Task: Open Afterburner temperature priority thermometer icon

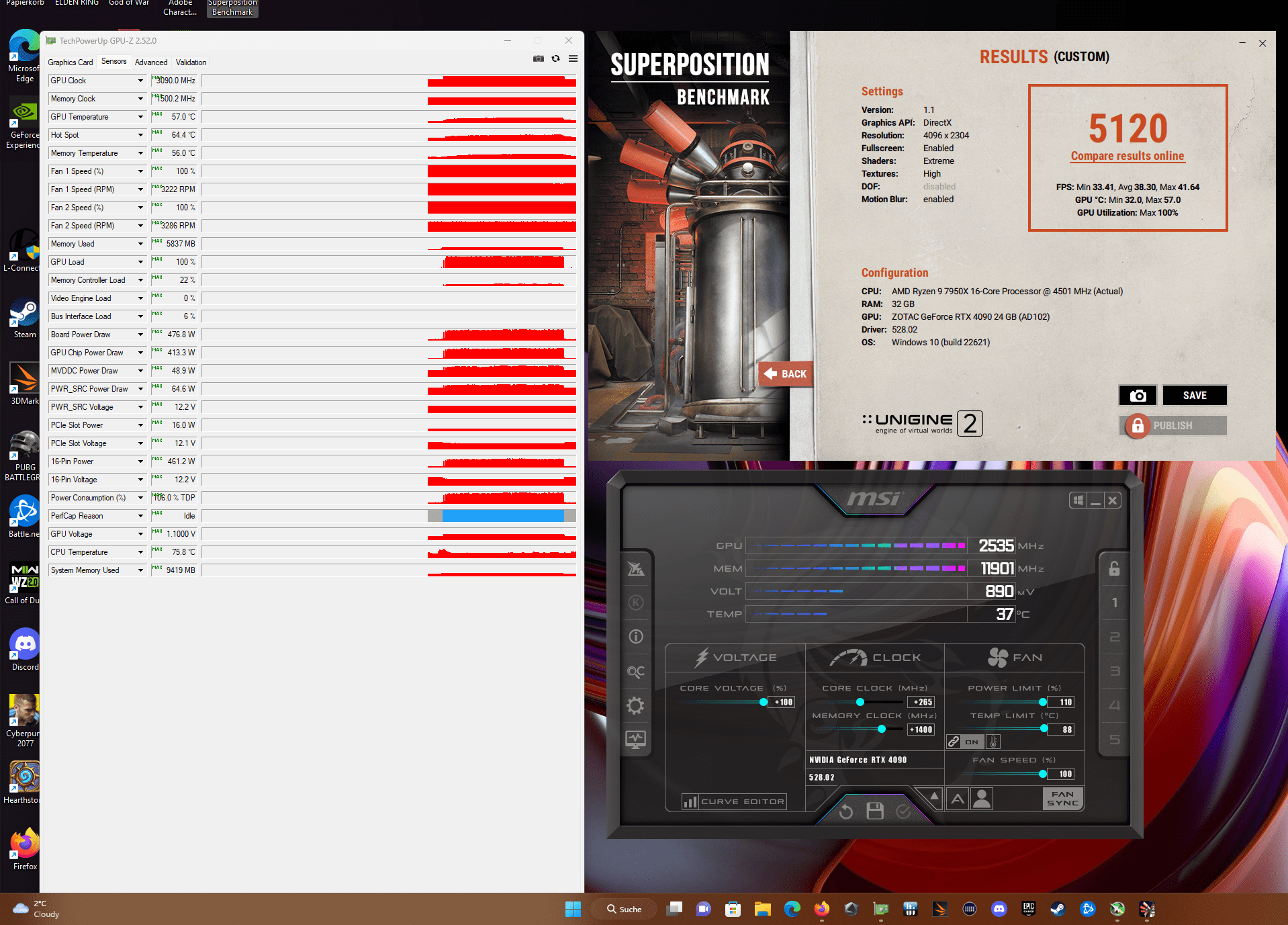Action: click(x=993, y=742)
